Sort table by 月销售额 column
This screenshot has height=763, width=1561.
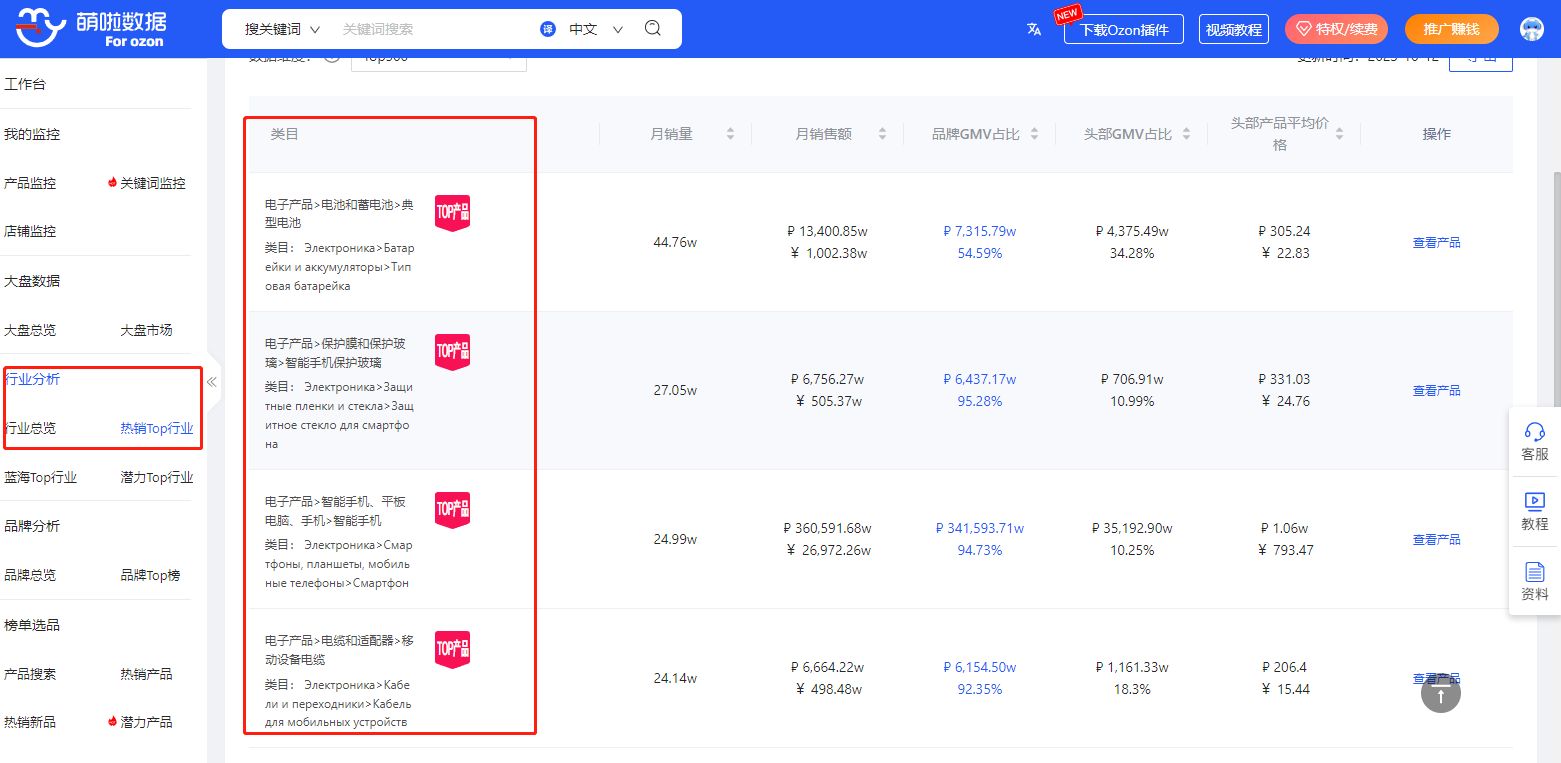882,134
